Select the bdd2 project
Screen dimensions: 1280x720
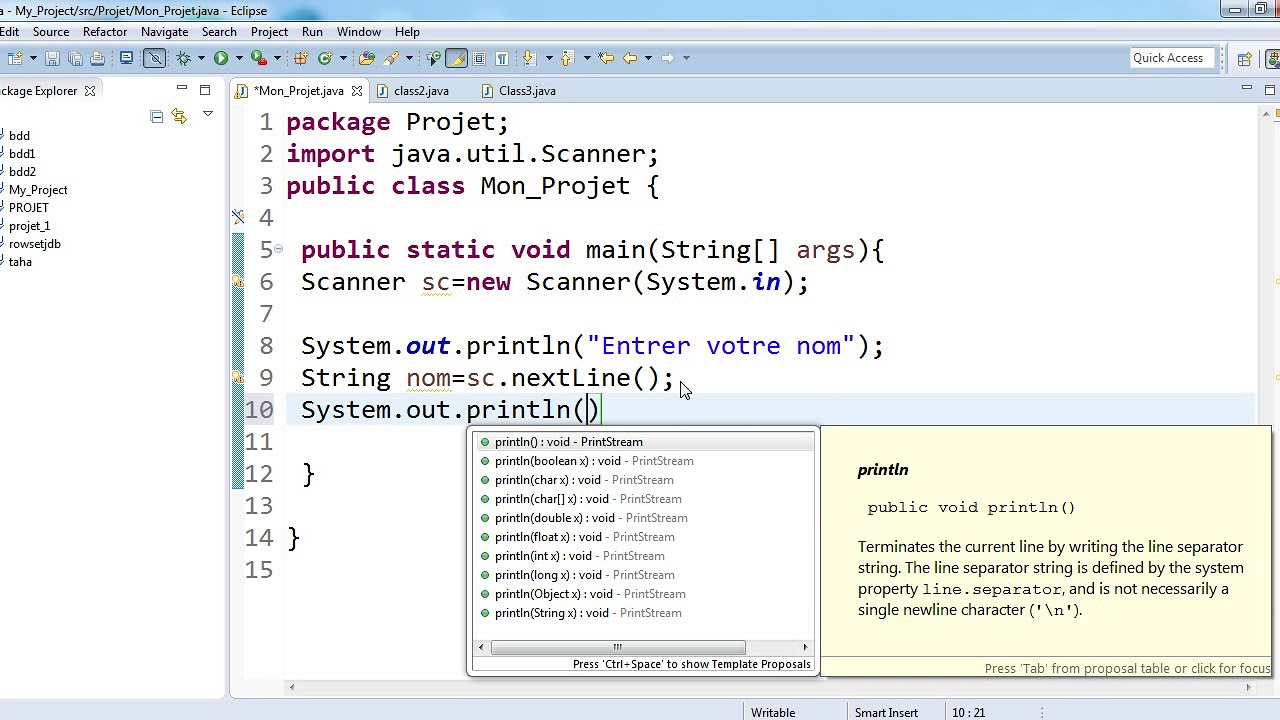(x=22, y=172)
